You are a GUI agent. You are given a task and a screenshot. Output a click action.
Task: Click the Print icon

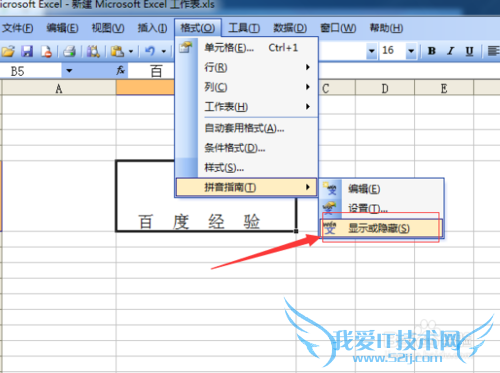point(70,51)
